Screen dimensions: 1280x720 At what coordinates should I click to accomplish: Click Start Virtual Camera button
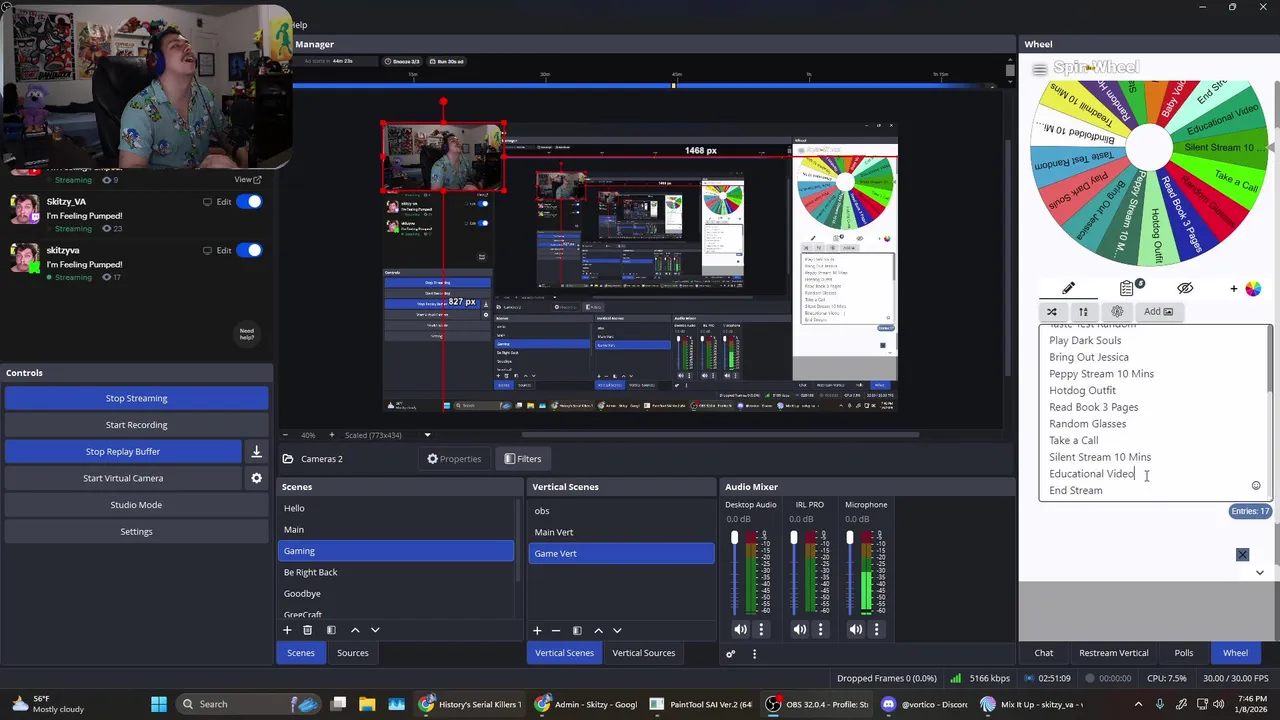pos(122,478)
